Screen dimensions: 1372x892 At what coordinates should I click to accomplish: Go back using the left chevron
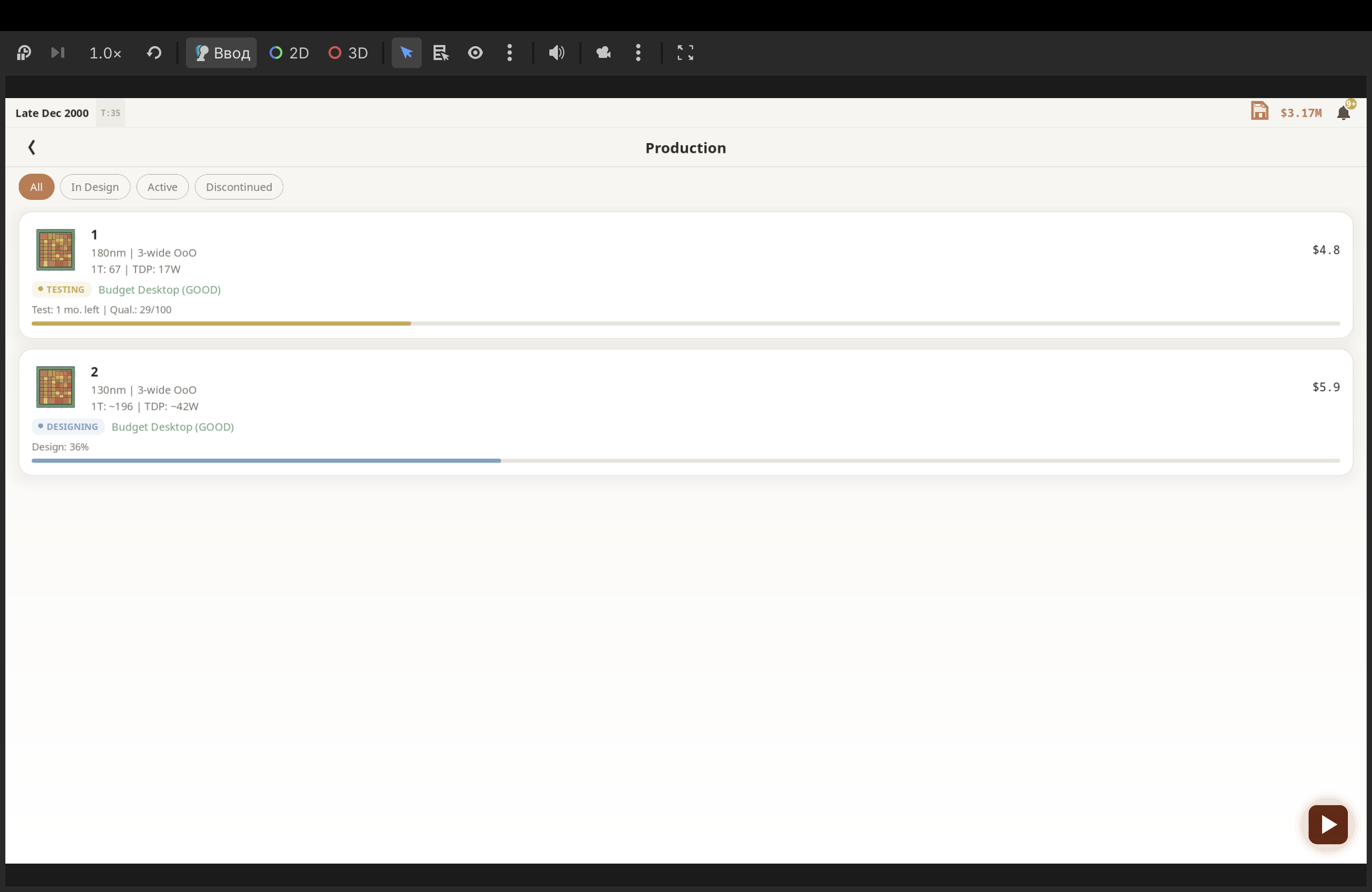click(32, 147)
